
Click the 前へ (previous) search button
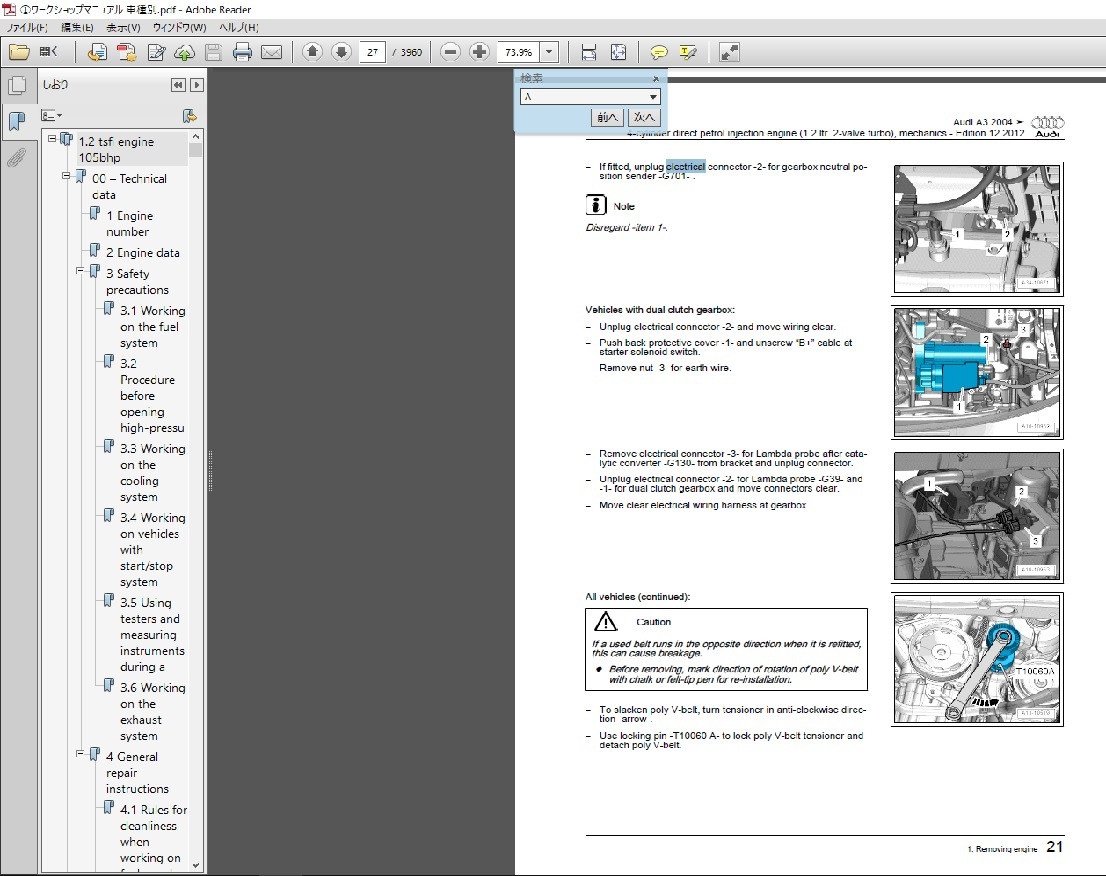pos(607,117)
